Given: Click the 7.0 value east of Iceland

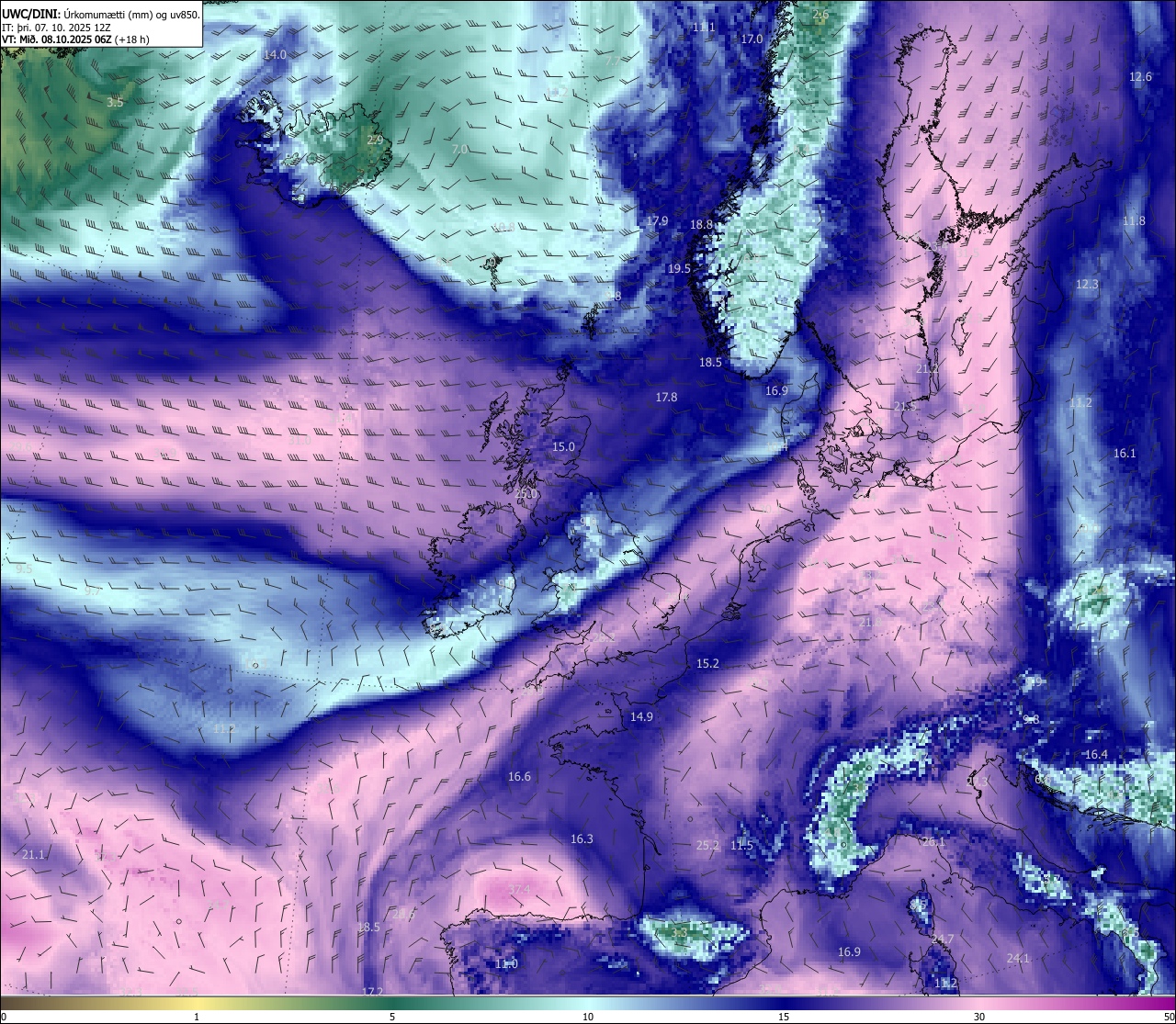Looking at the screenshot, I should (460, 149).
